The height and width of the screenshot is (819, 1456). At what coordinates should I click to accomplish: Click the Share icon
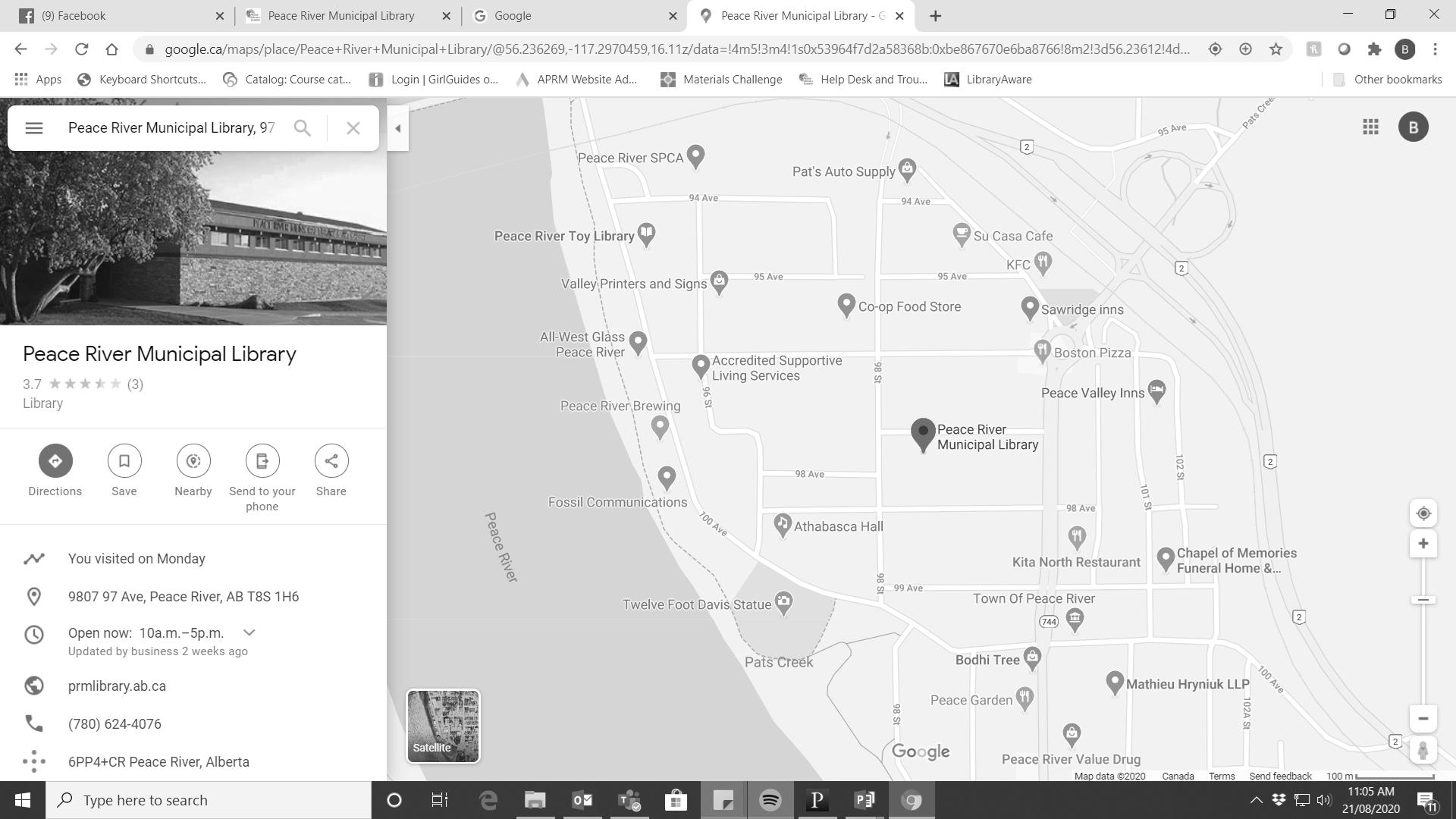[331, 461]
